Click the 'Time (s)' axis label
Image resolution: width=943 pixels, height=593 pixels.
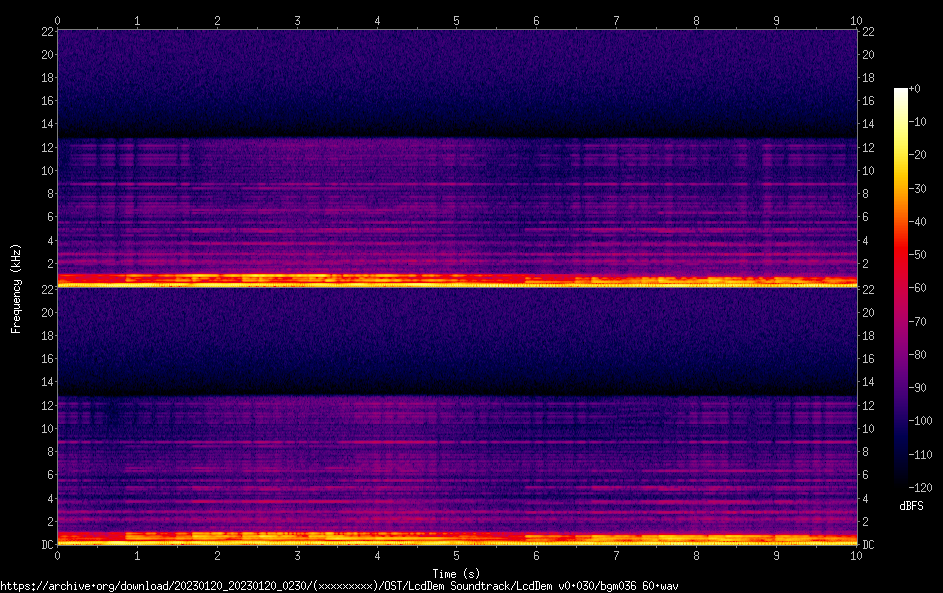click(457, 573)
